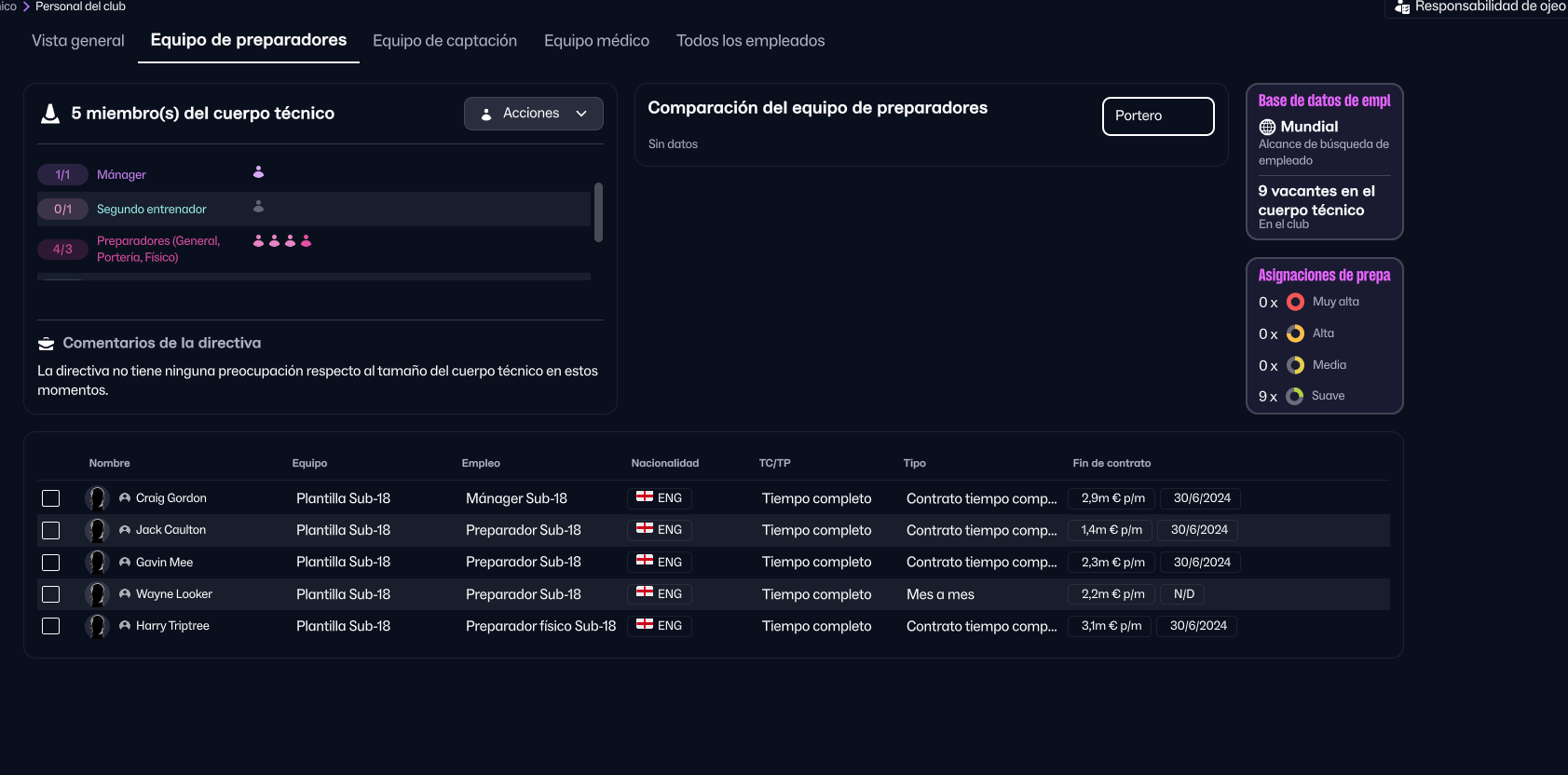Image resolution: width=1568 pixels, height=775 pixels.
Task: Click the England flag in Harry Triptree's row
Action: [645, 624]
